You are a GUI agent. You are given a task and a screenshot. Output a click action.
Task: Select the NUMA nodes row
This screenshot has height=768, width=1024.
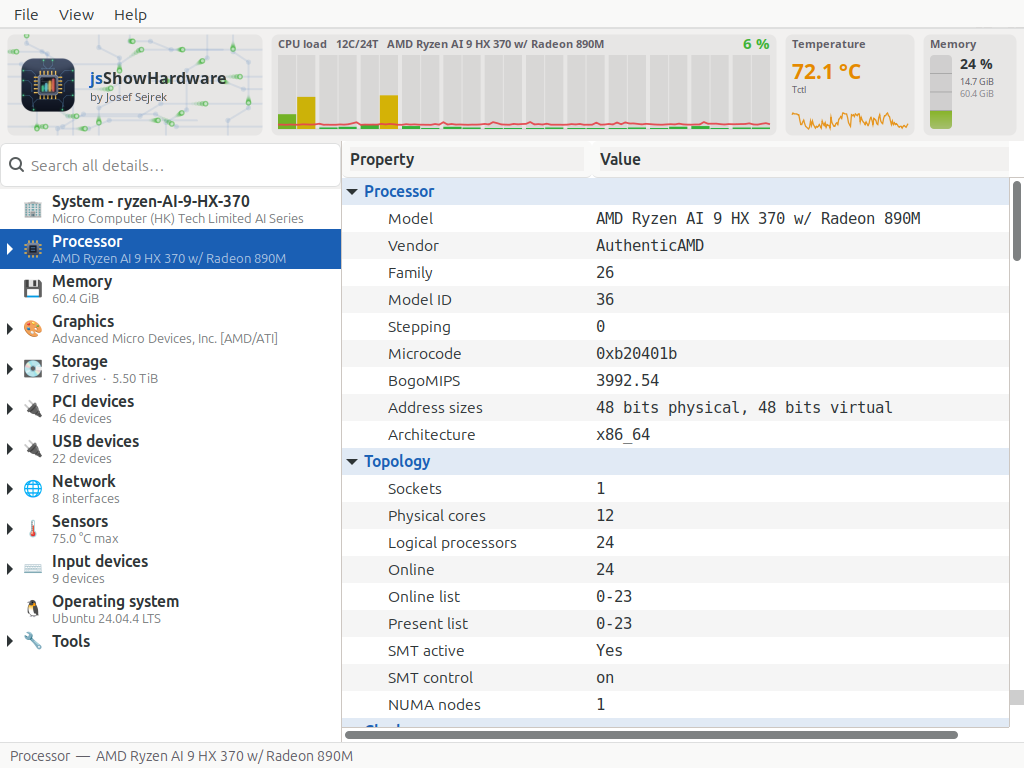click(675, 705)
